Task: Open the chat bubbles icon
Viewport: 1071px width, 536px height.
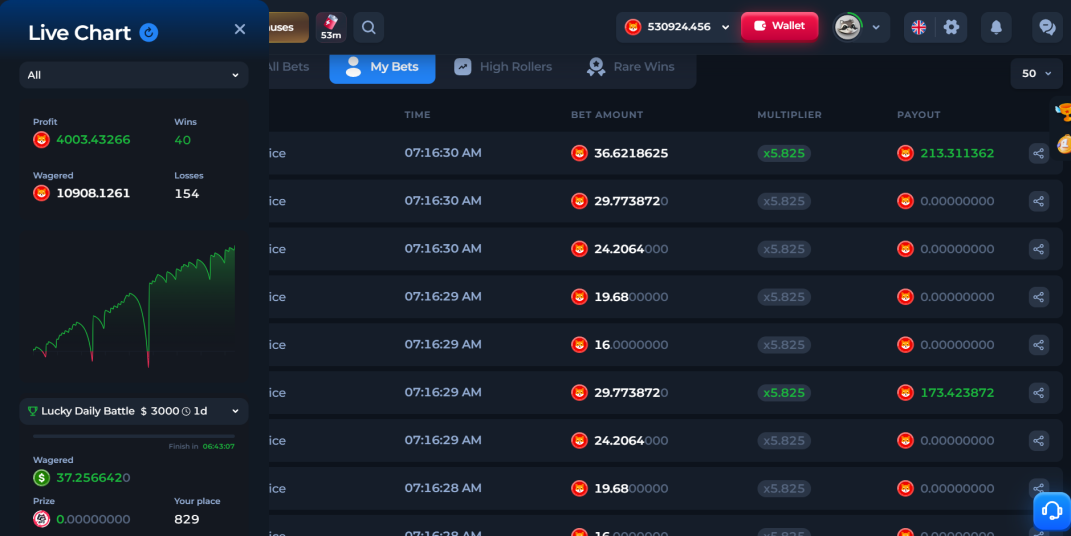Action: 1047,27
